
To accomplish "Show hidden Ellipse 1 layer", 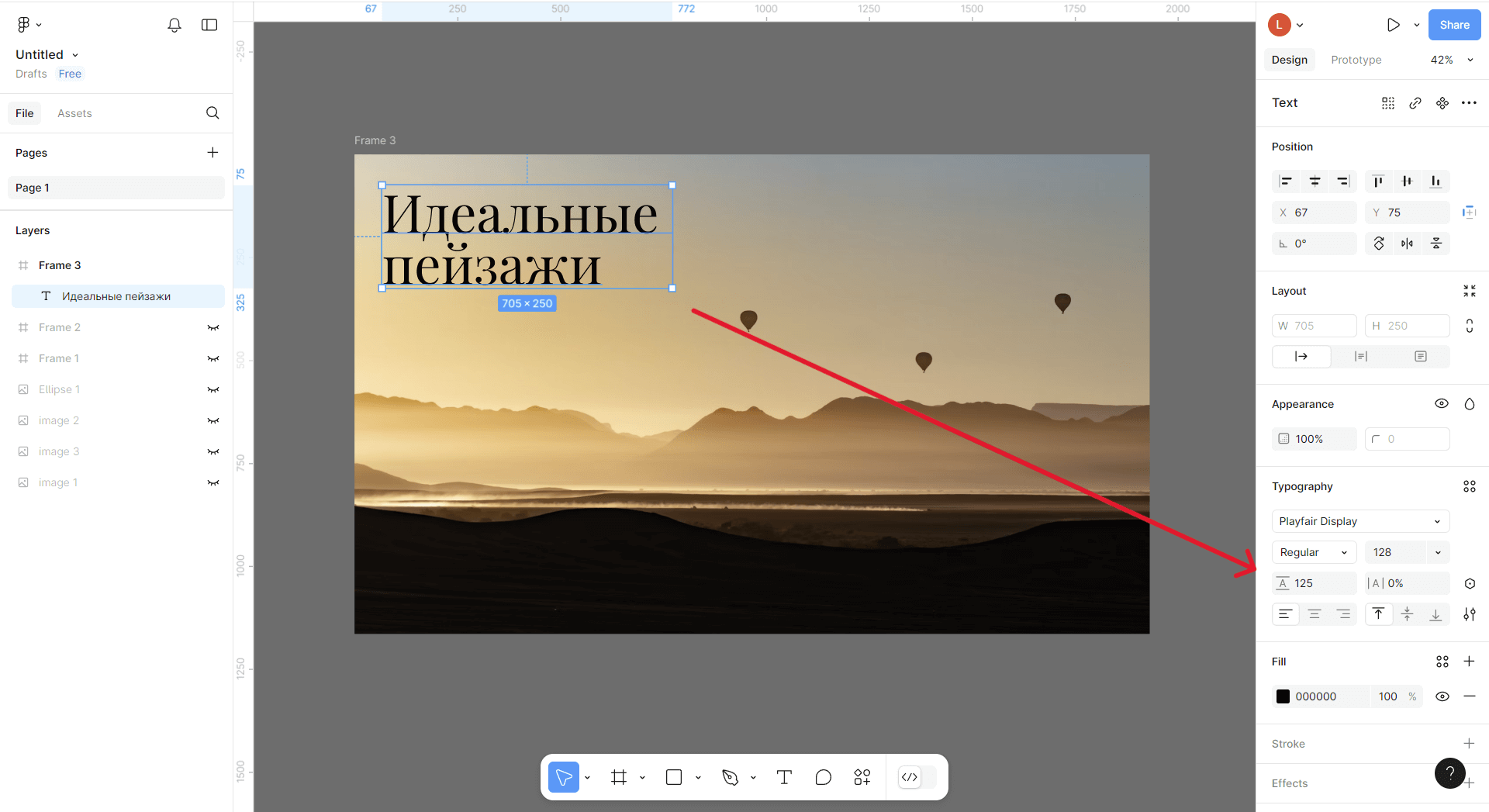I will (x=213, y=389).
